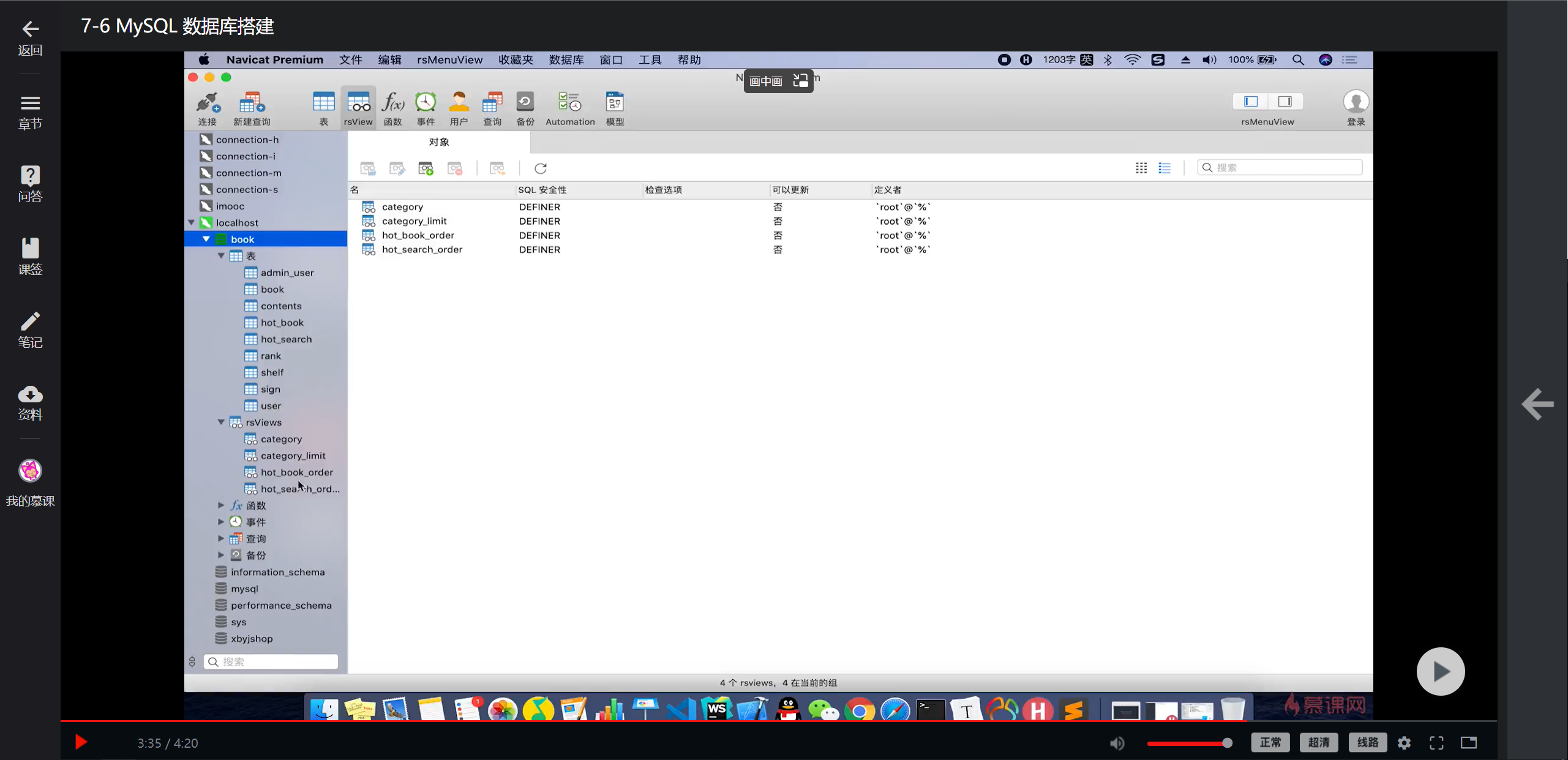Open the Automation toolbar icon

(570, 108)
